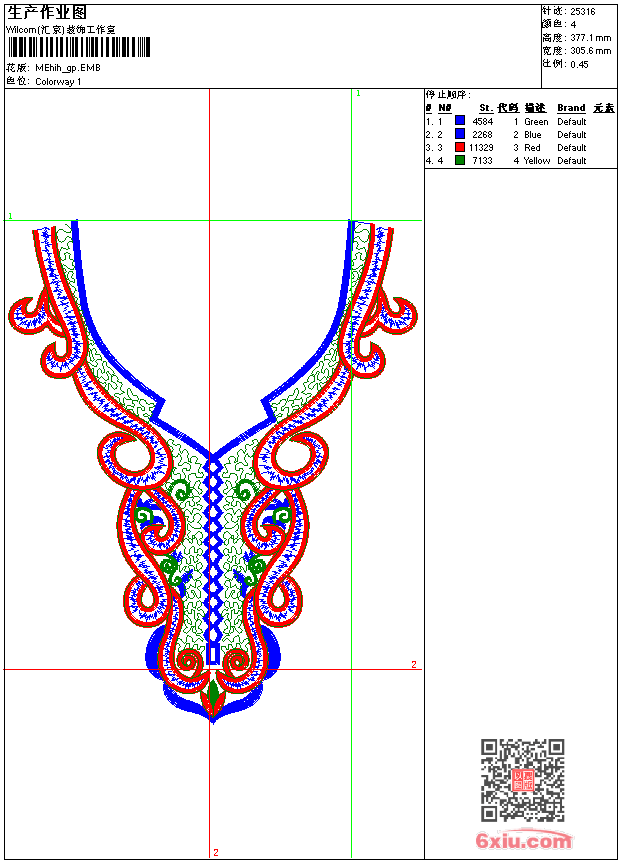This screenshot has width=620, height=860.
Task: Click the file name MEhih_gp.EMB
Action: [x=68, y=68]
